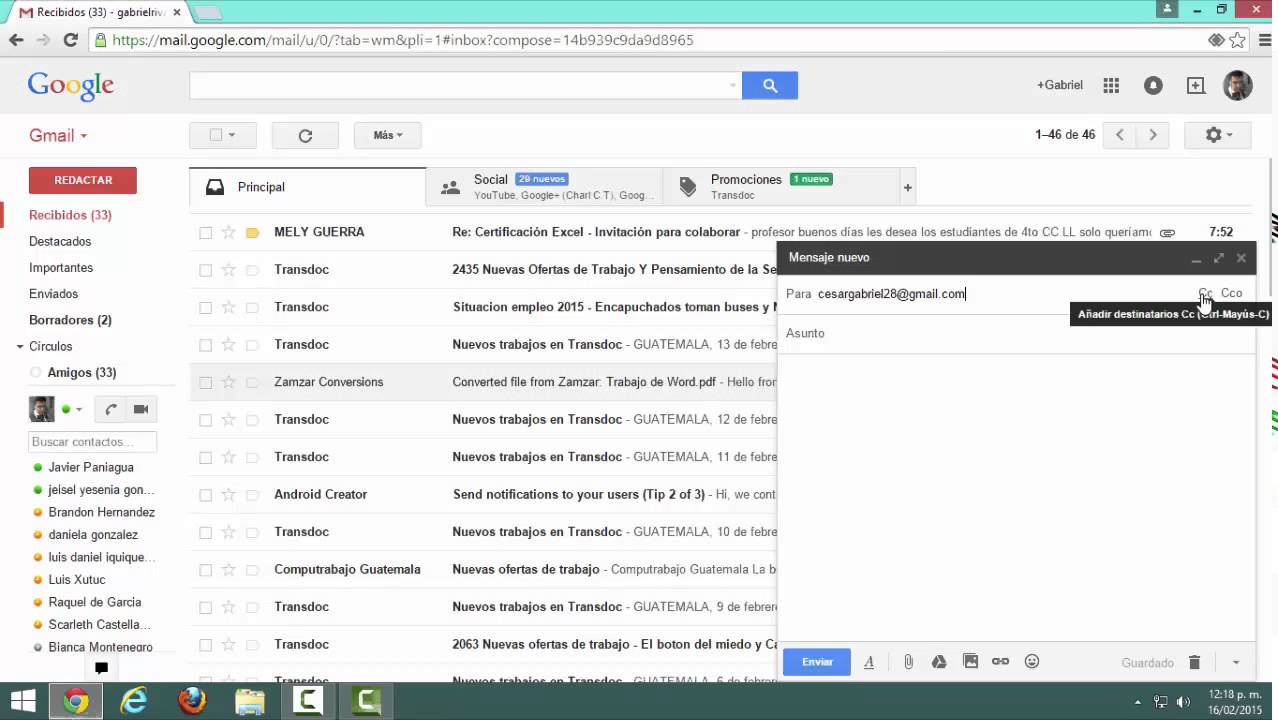
Task: Open Google notifications bell icon
Action: tap(1153, 86)
